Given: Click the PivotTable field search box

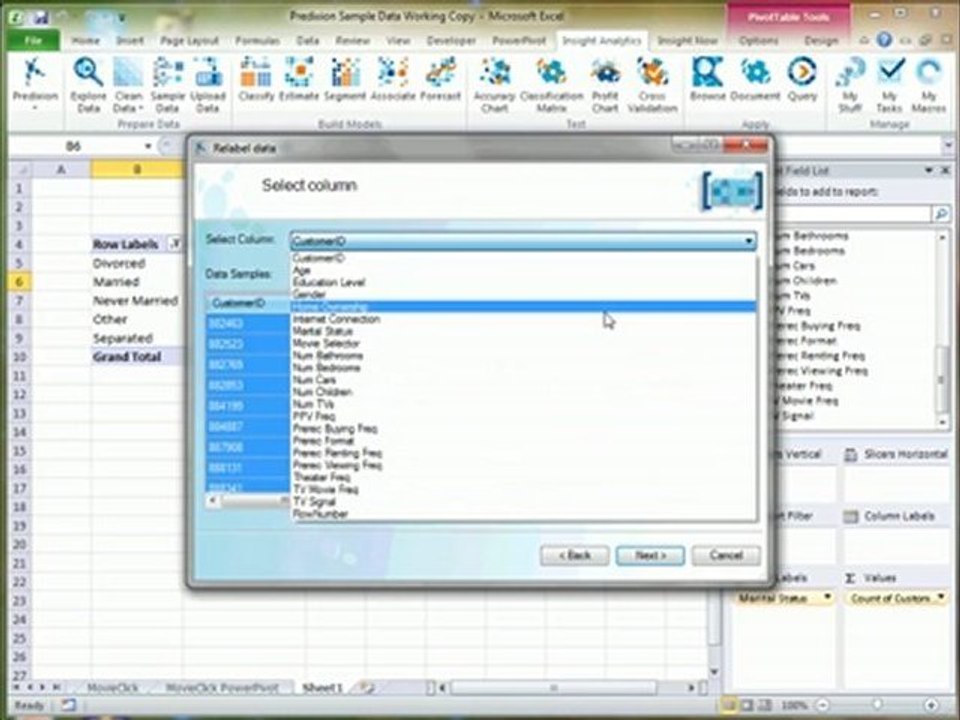Looking at the screenshot, I should click(853, 213).
